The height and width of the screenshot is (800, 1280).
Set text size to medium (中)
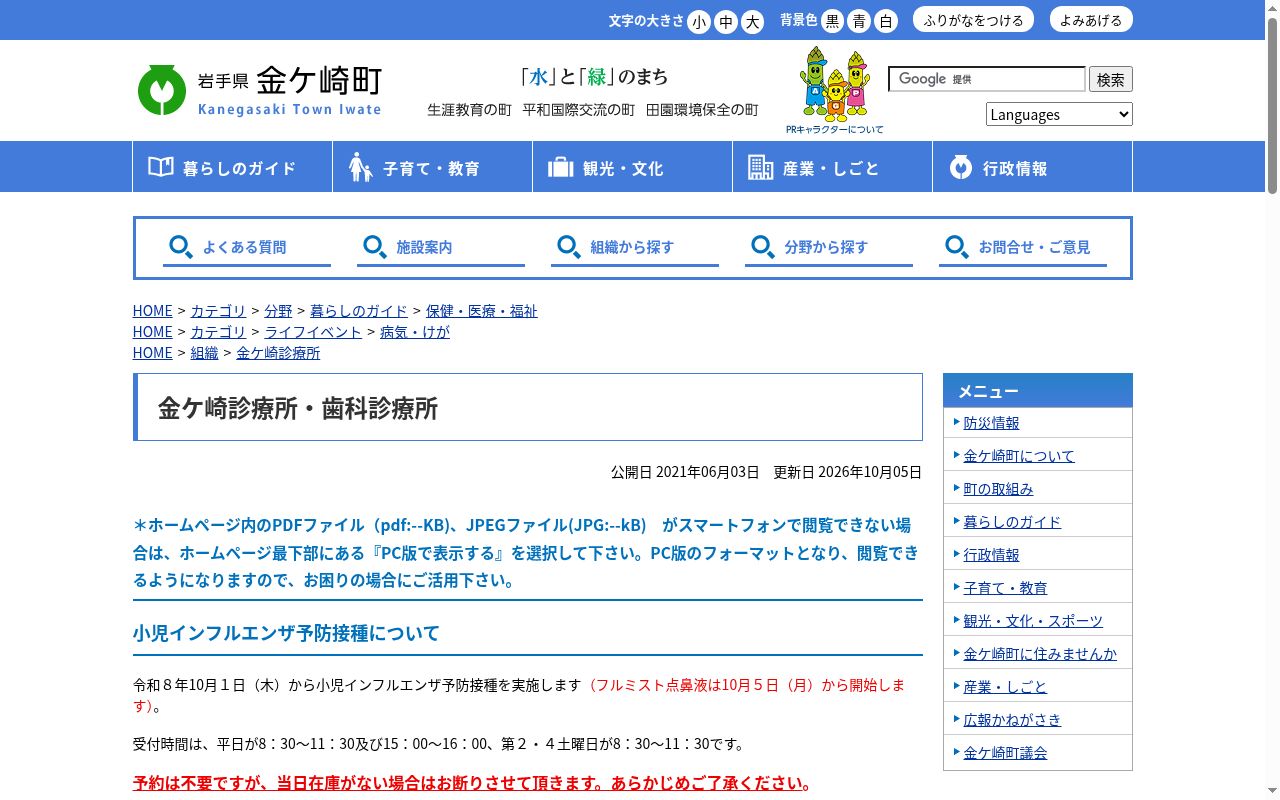(x=726, y=21)
